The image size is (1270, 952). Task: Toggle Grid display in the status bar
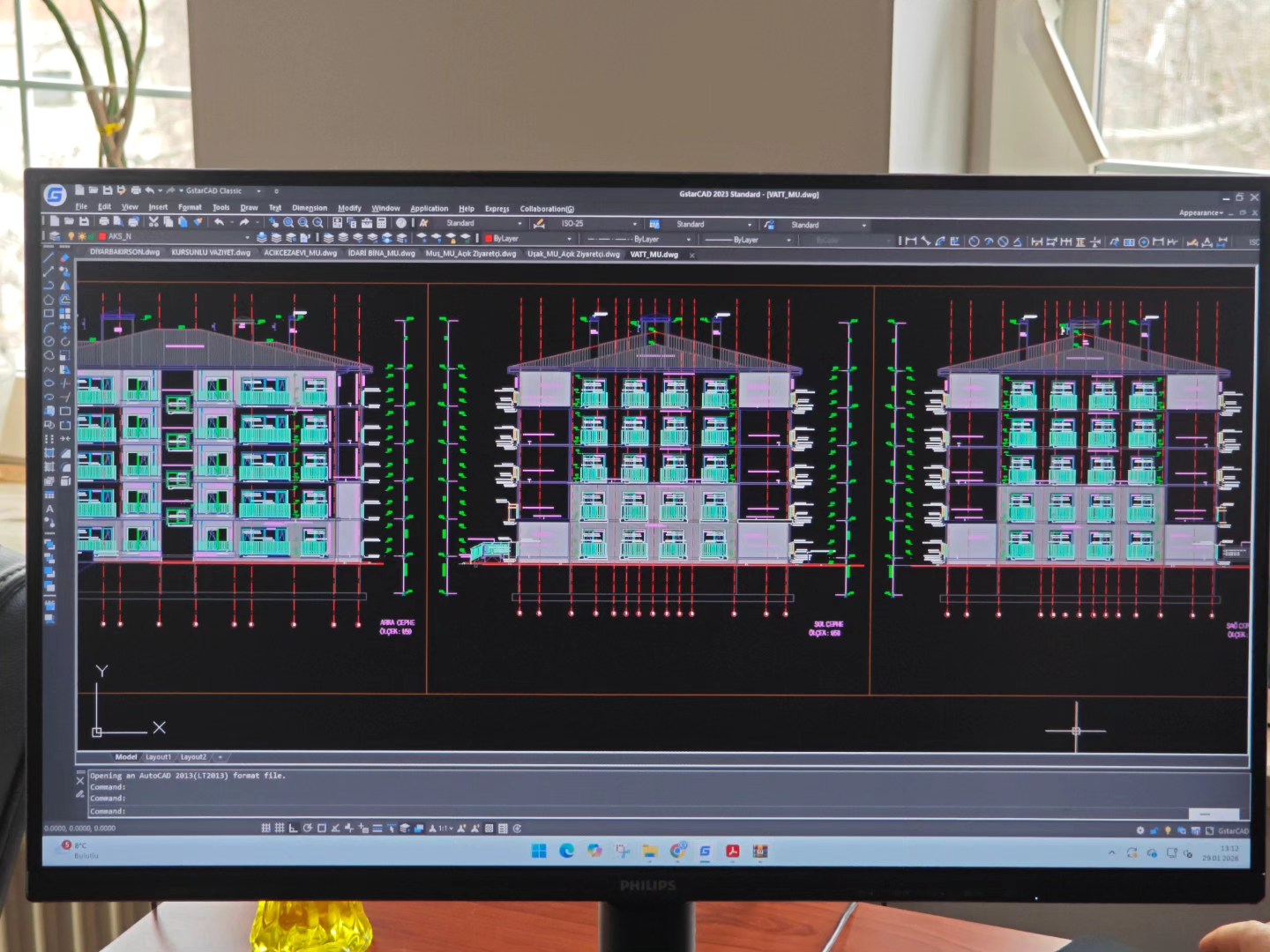click(280, 828)
